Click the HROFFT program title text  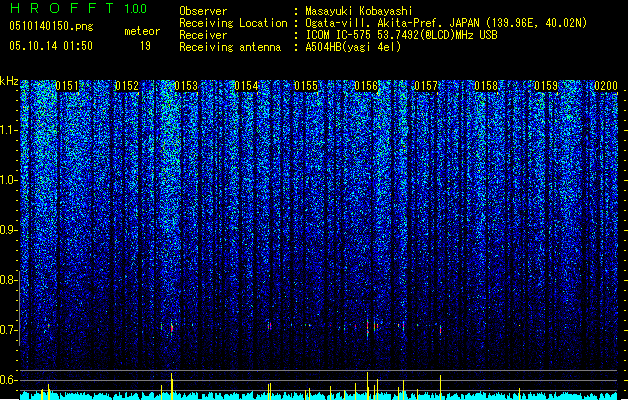tap(62, 8)
